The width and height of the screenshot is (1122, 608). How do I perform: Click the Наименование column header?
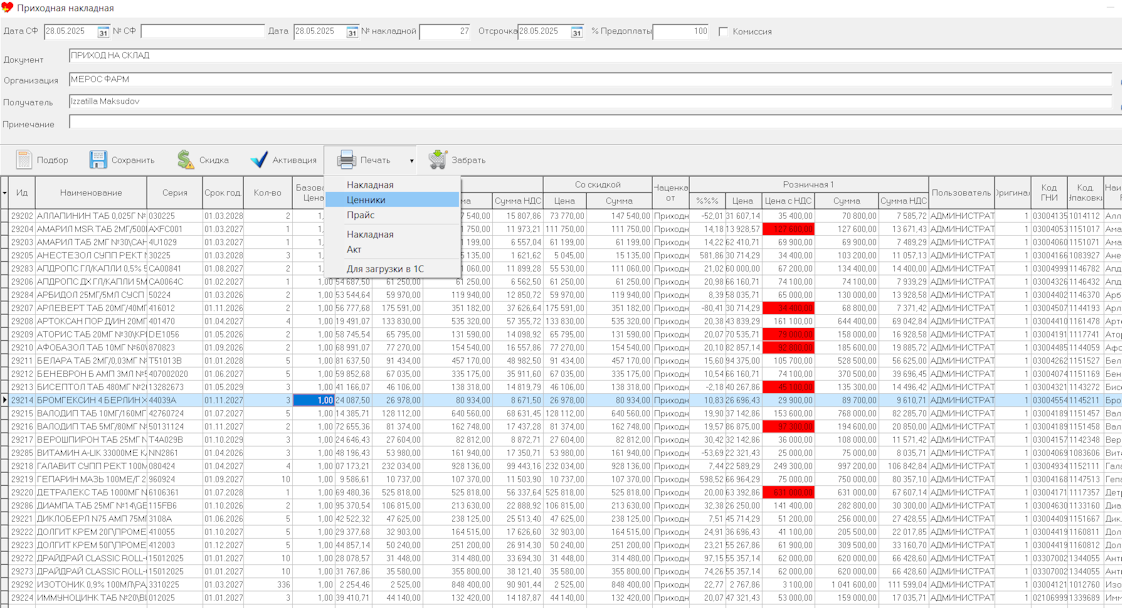pos(91,192)
